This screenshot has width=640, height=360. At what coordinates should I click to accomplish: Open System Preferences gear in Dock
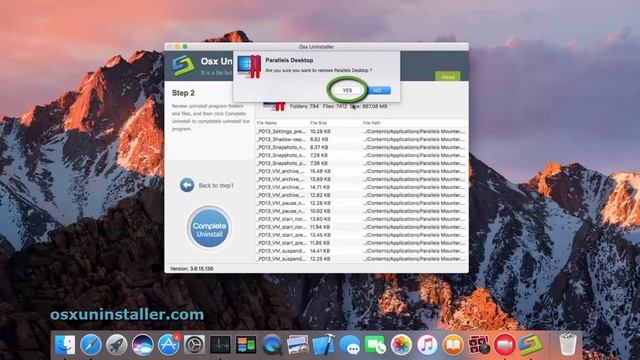tap(194, 345)
